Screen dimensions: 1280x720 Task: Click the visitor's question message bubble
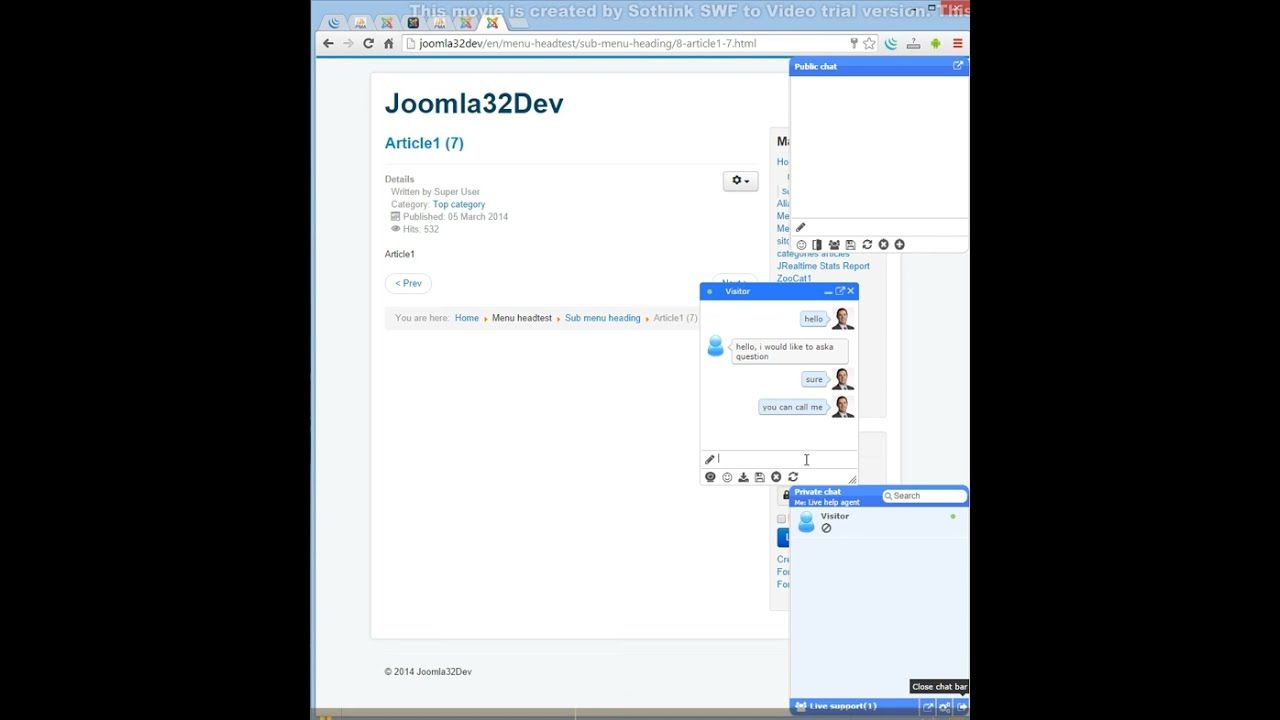pos(789,352)
